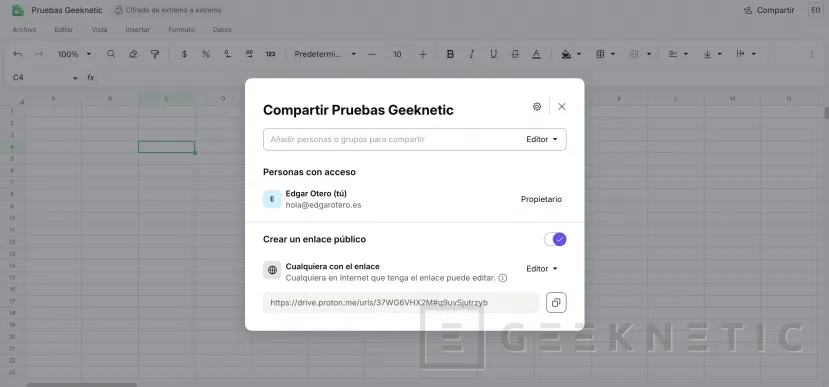Viewport: 829px width, 387px height.
Task: Click the EO account avatar
Action: coord(815,10)
